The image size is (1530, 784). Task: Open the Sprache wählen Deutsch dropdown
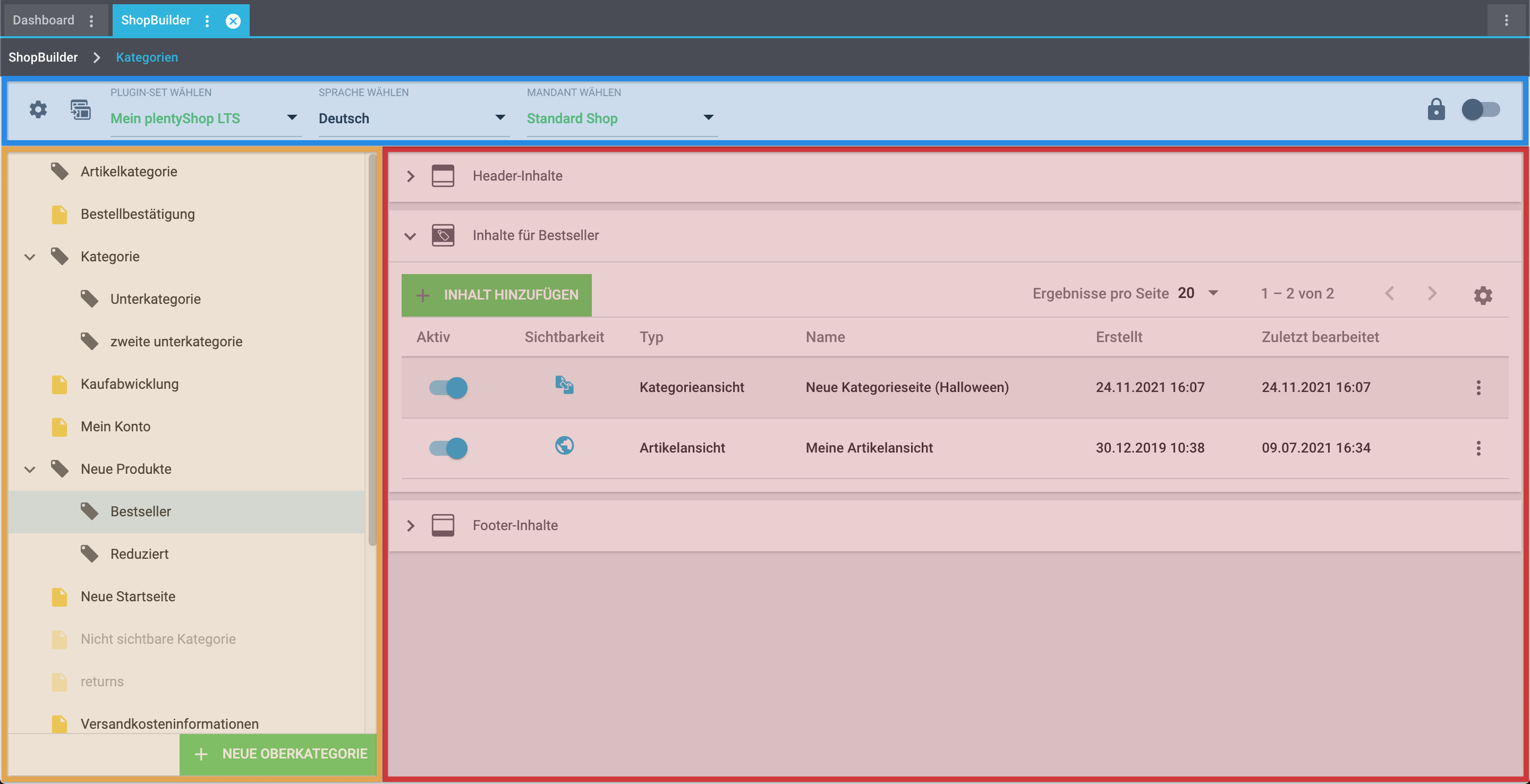coord(412,118)
